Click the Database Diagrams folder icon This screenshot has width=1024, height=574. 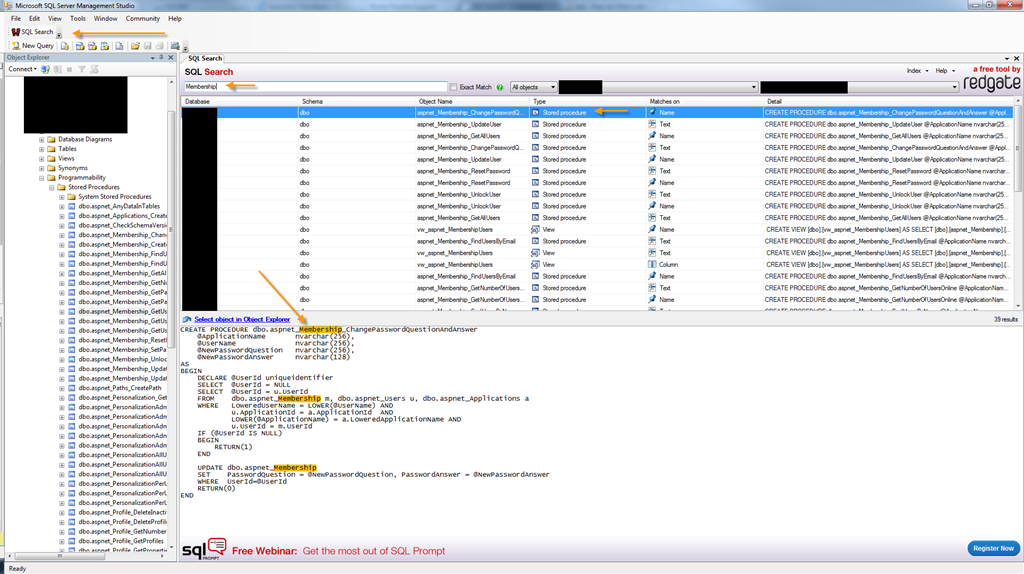[x=51, y=139]
